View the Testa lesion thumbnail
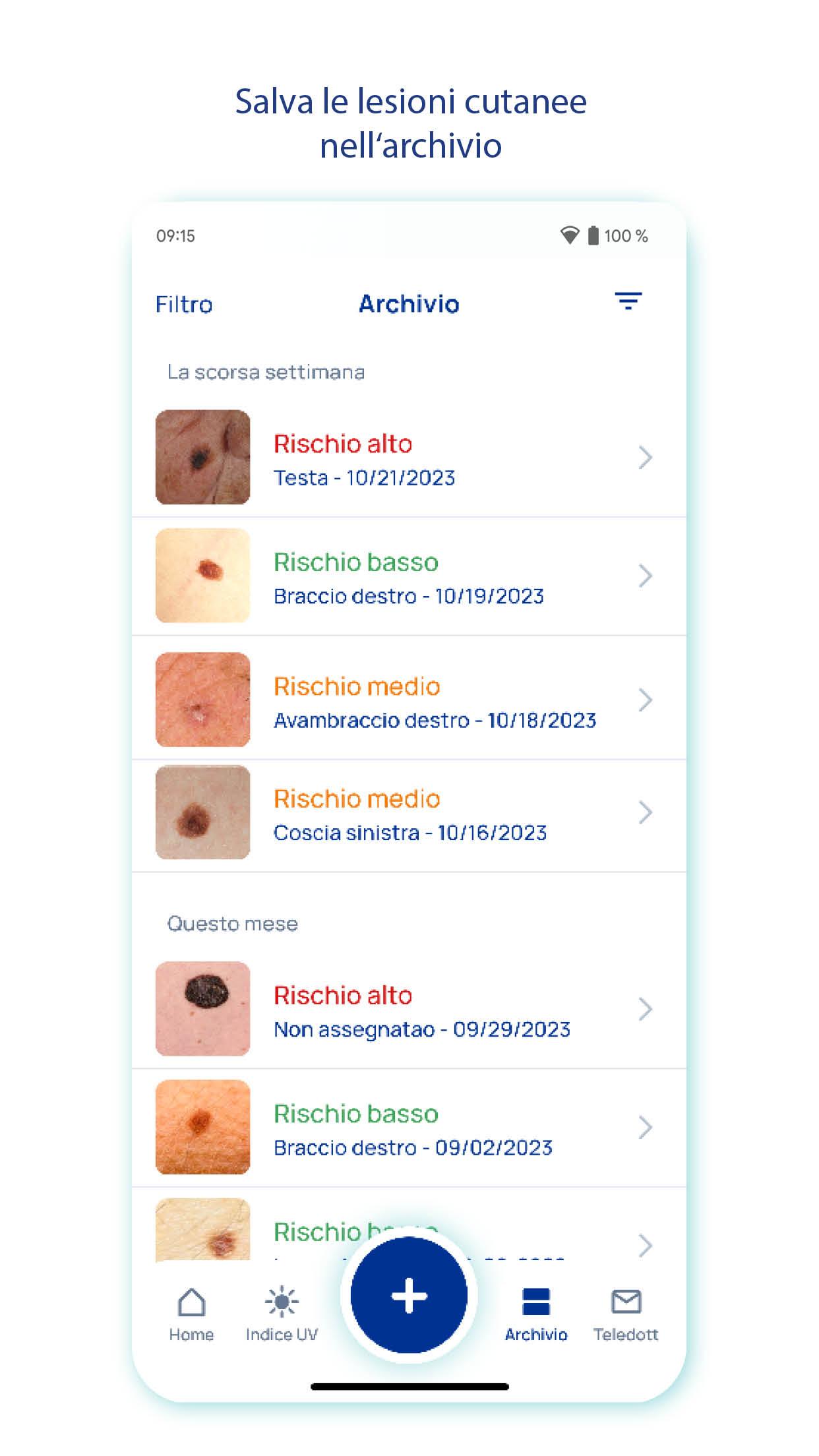Screen dimensions: 819x1456 tap(202, 457)
